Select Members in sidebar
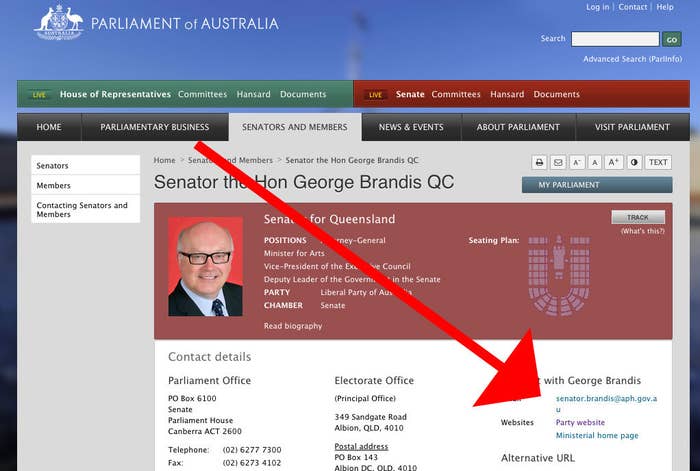700x471 pixels. pyautogui.click(x=85, y=185)
